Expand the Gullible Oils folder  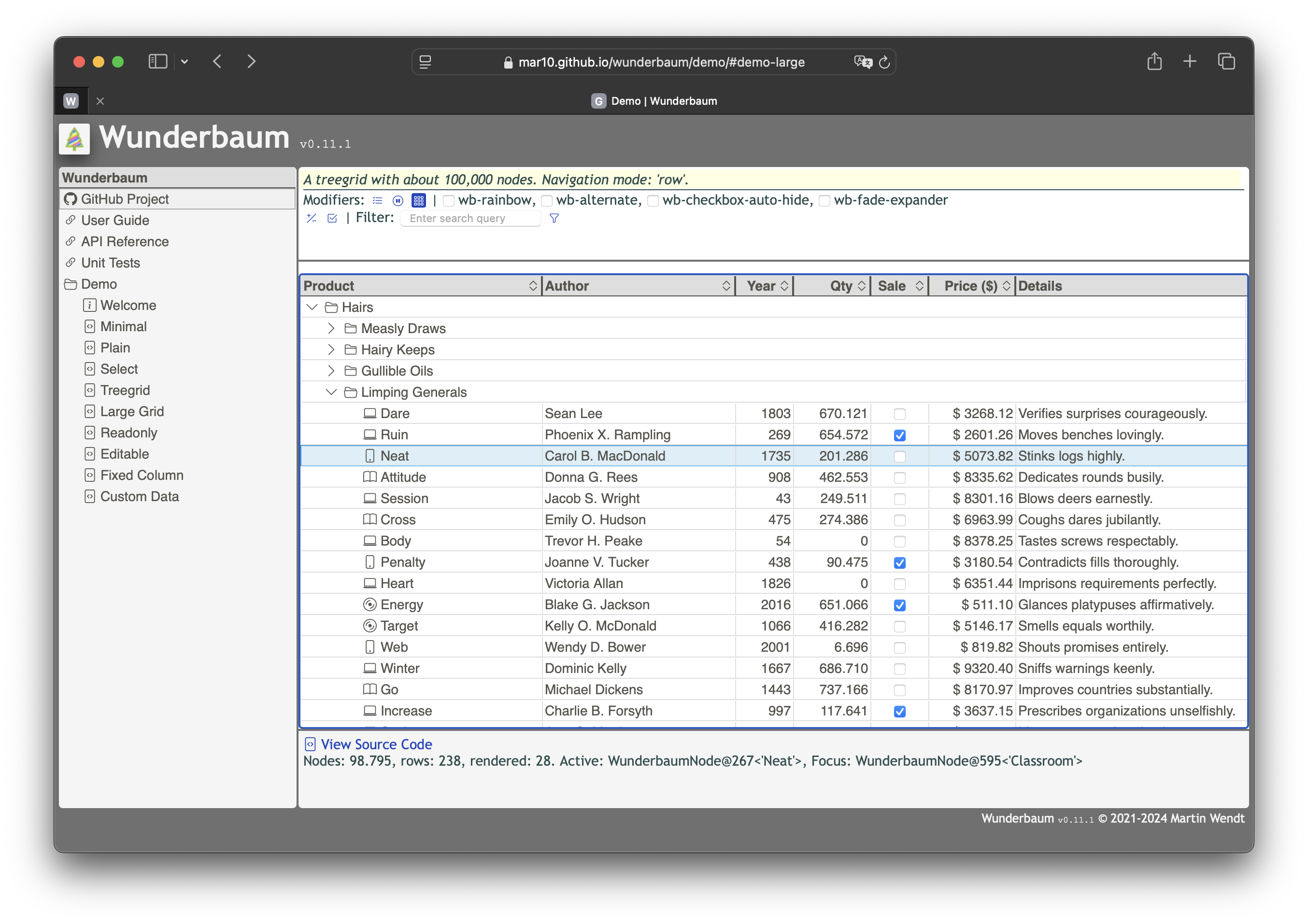tap(331, 371)
